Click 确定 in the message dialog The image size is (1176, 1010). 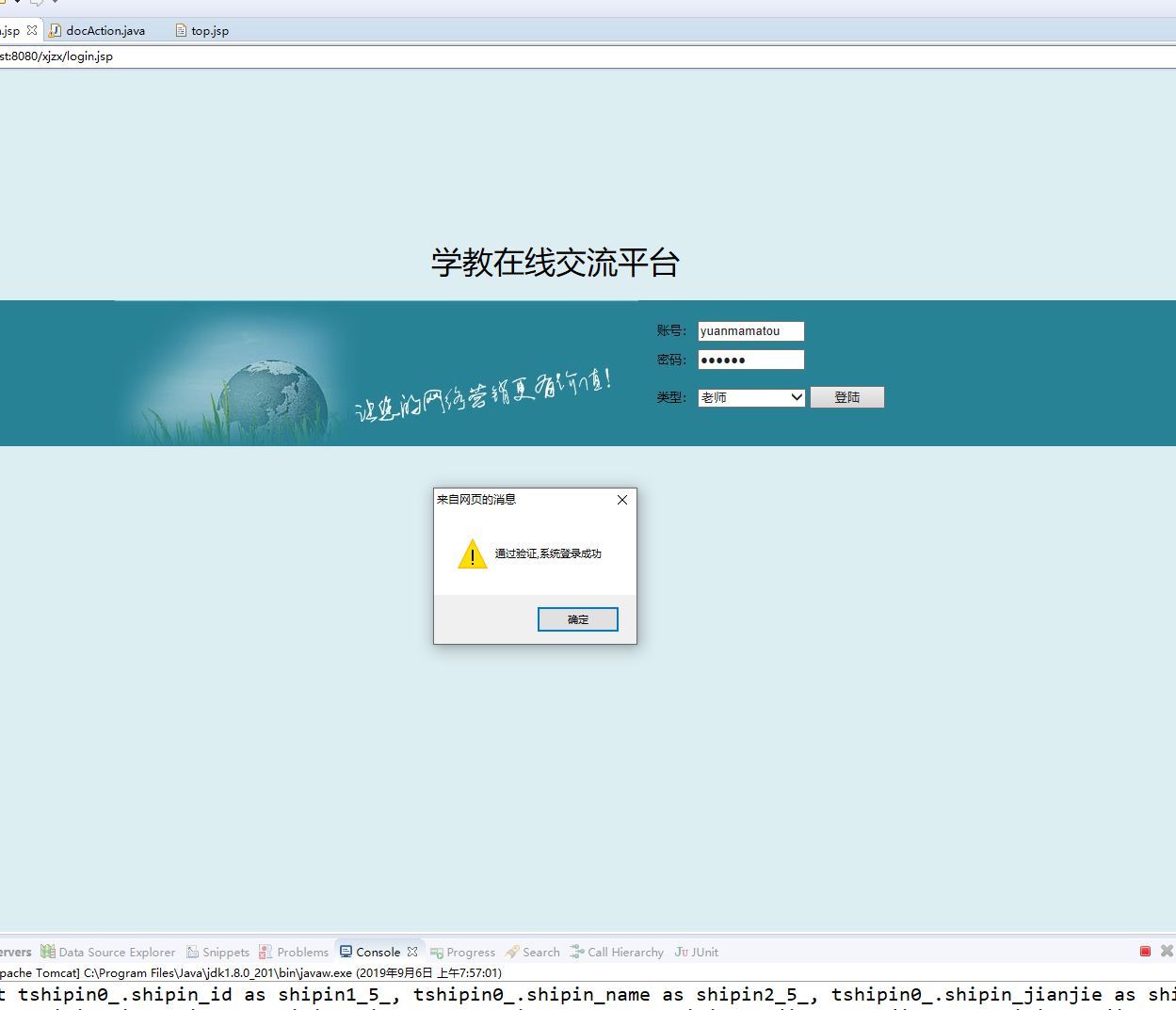click(577, 618)
